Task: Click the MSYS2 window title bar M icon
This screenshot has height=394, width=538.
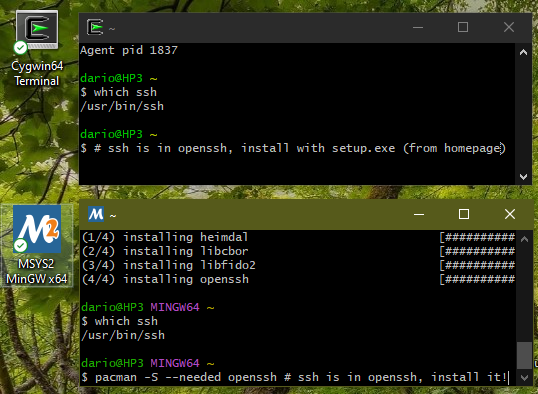Action: coord(96,214)
